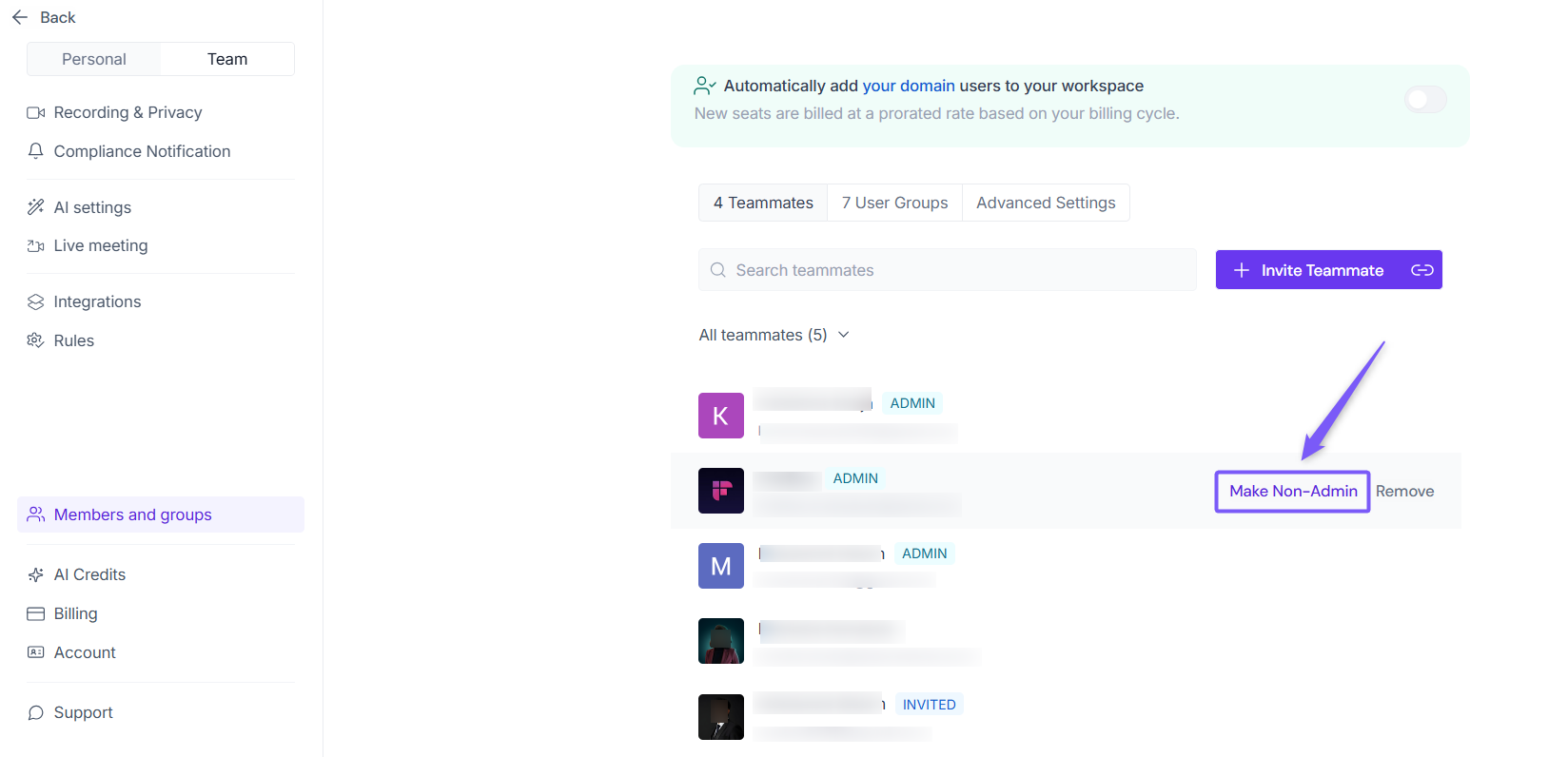Screen dimensions: 1568x757
Task: Click the Billing card icon
Action: point(36,613)
